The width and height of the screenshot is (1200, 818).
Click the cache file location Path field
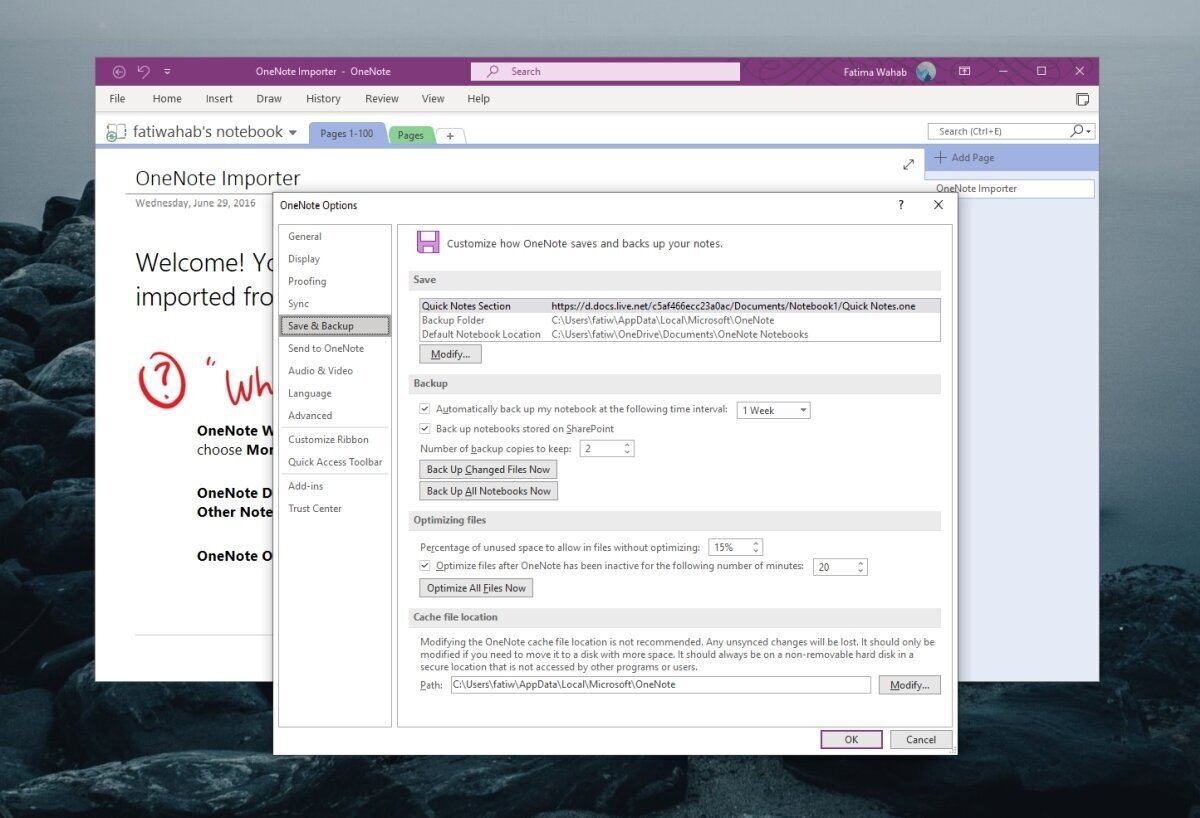point(660,684)
